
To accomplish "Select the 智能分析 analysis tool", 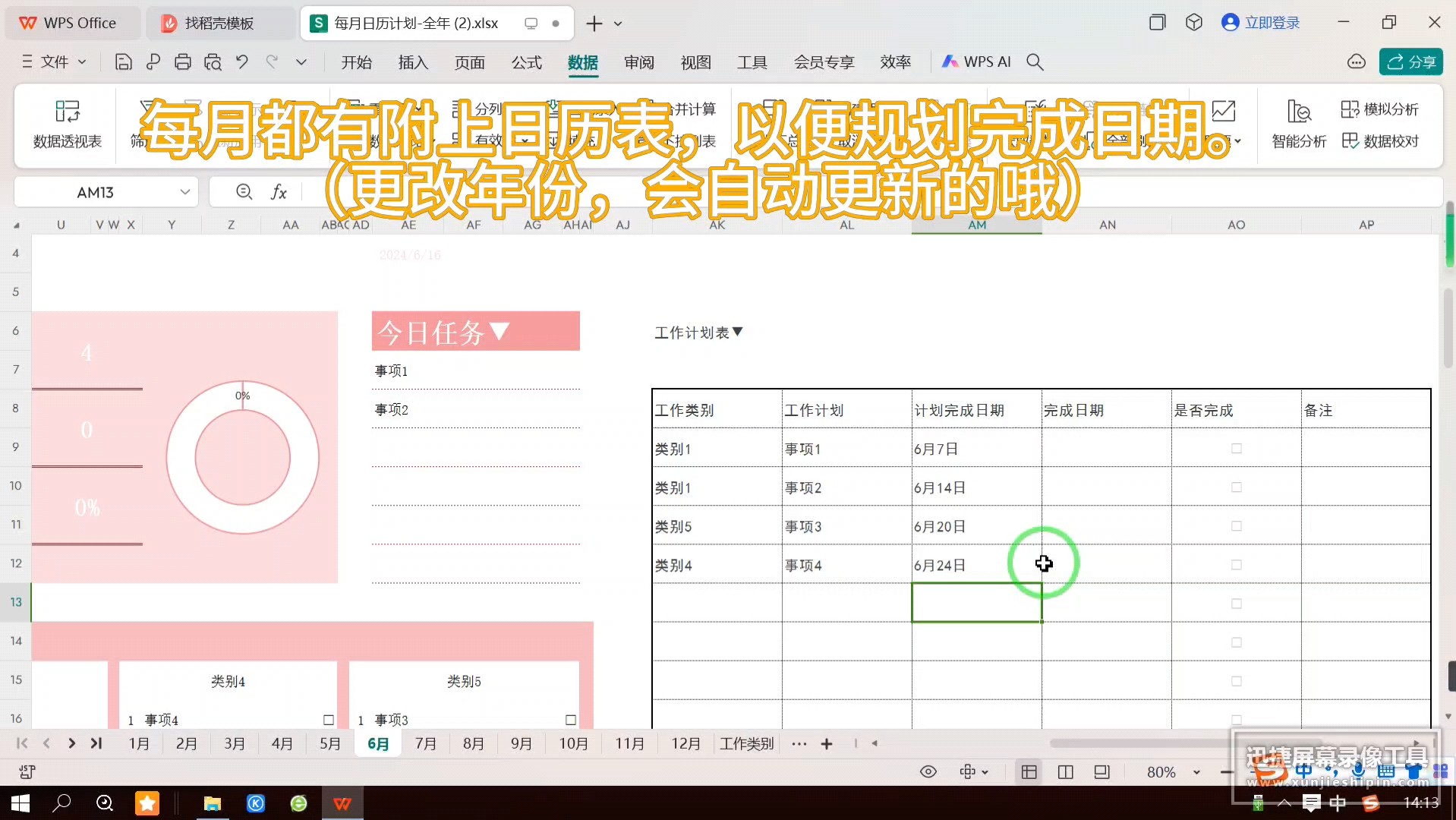I will [1298, 124].
